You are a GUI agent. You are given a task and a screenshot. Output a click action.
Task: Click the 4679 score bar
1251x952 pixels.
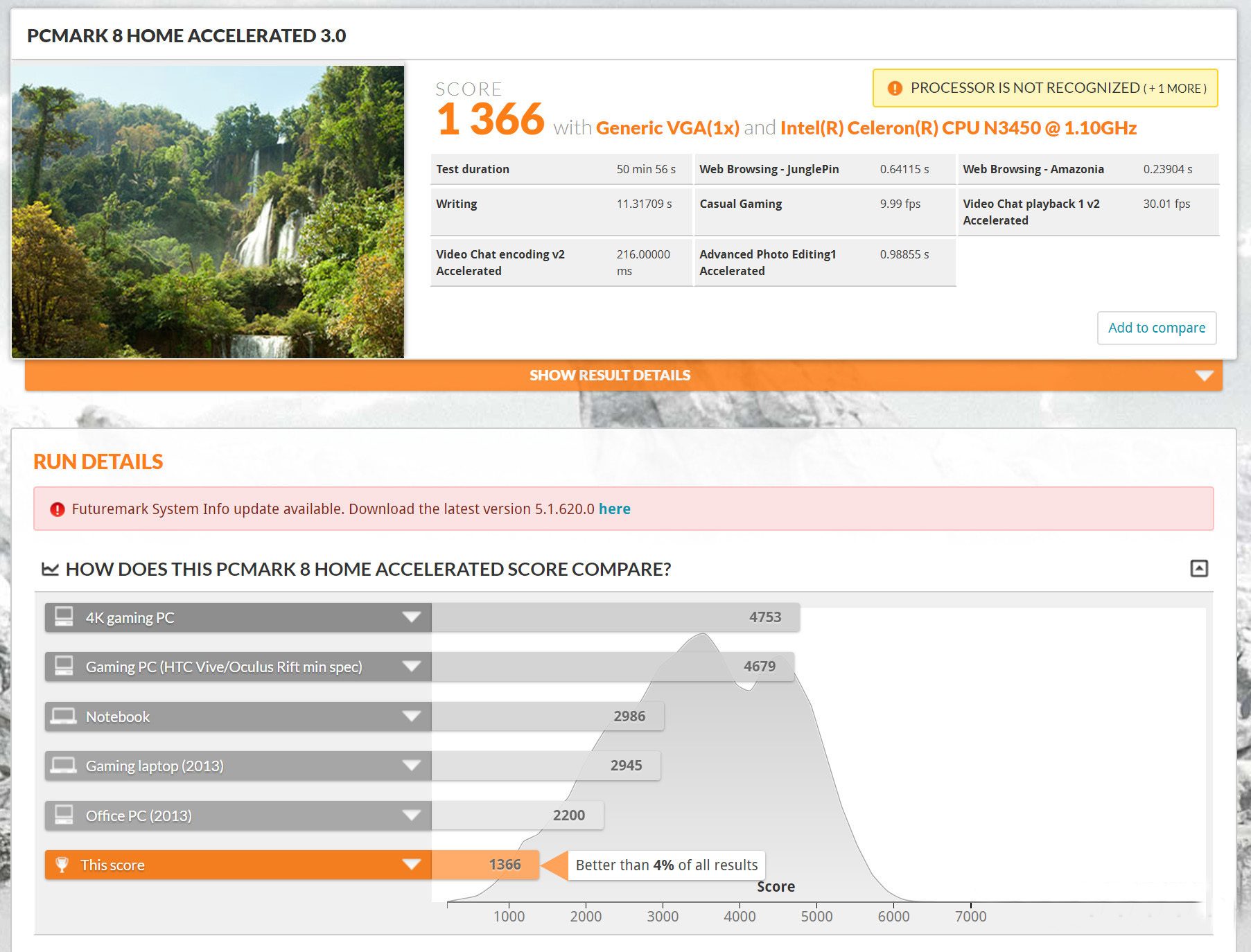613,666
